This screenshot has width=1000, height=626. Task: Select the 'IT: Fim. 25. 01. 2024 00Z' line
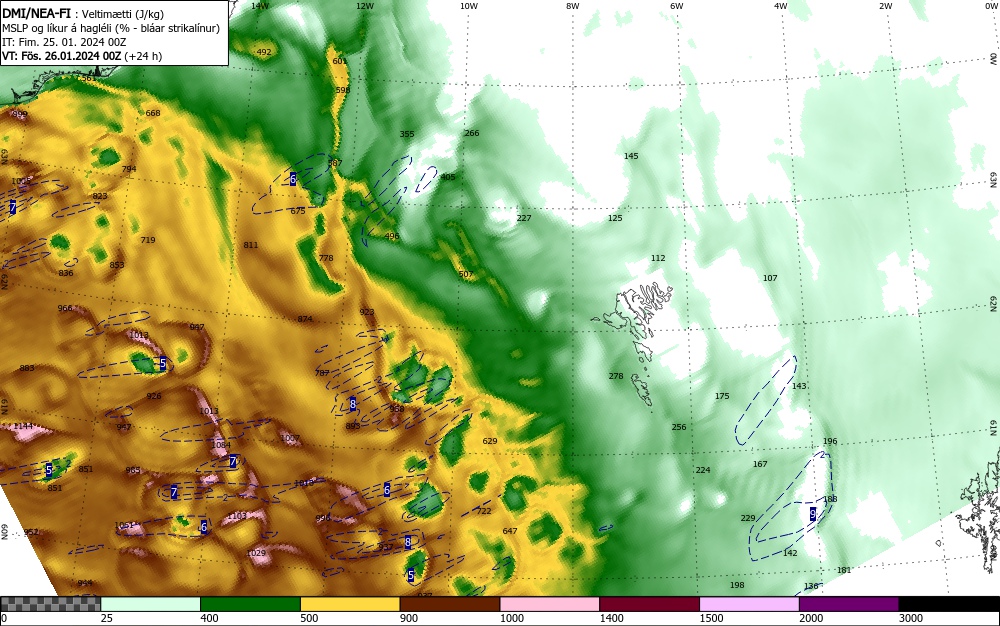[x=64, y=42]
